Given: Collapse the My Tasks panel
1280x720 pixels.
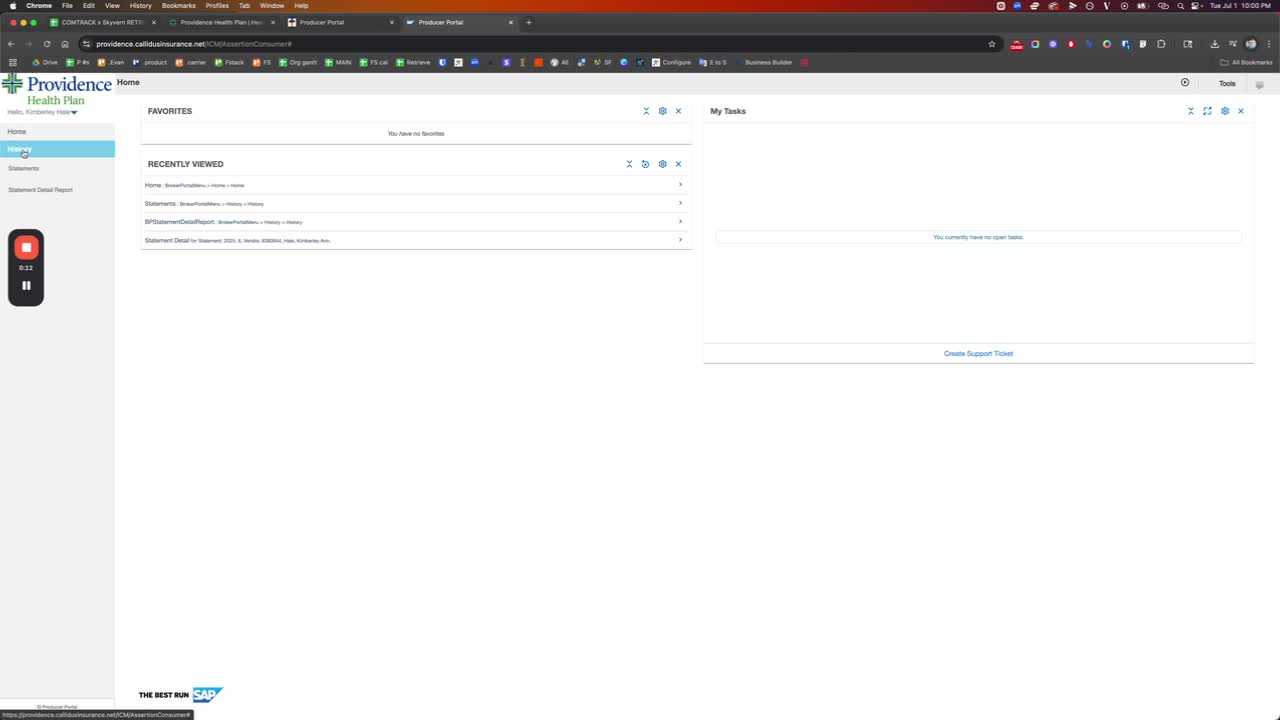Looking at the screenshot, I should pos(1191,111).
